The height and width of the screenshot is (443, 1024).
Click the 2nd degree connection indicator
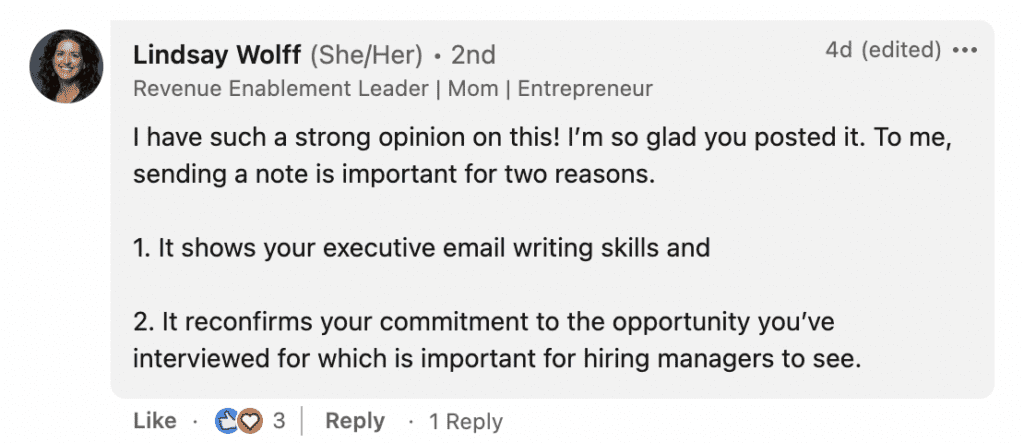coord(473,56)
